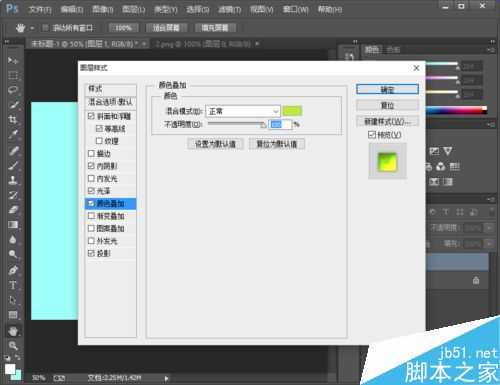500x385 pixels.
Task: Select the History Brush tool
Action: click(13, 195)
